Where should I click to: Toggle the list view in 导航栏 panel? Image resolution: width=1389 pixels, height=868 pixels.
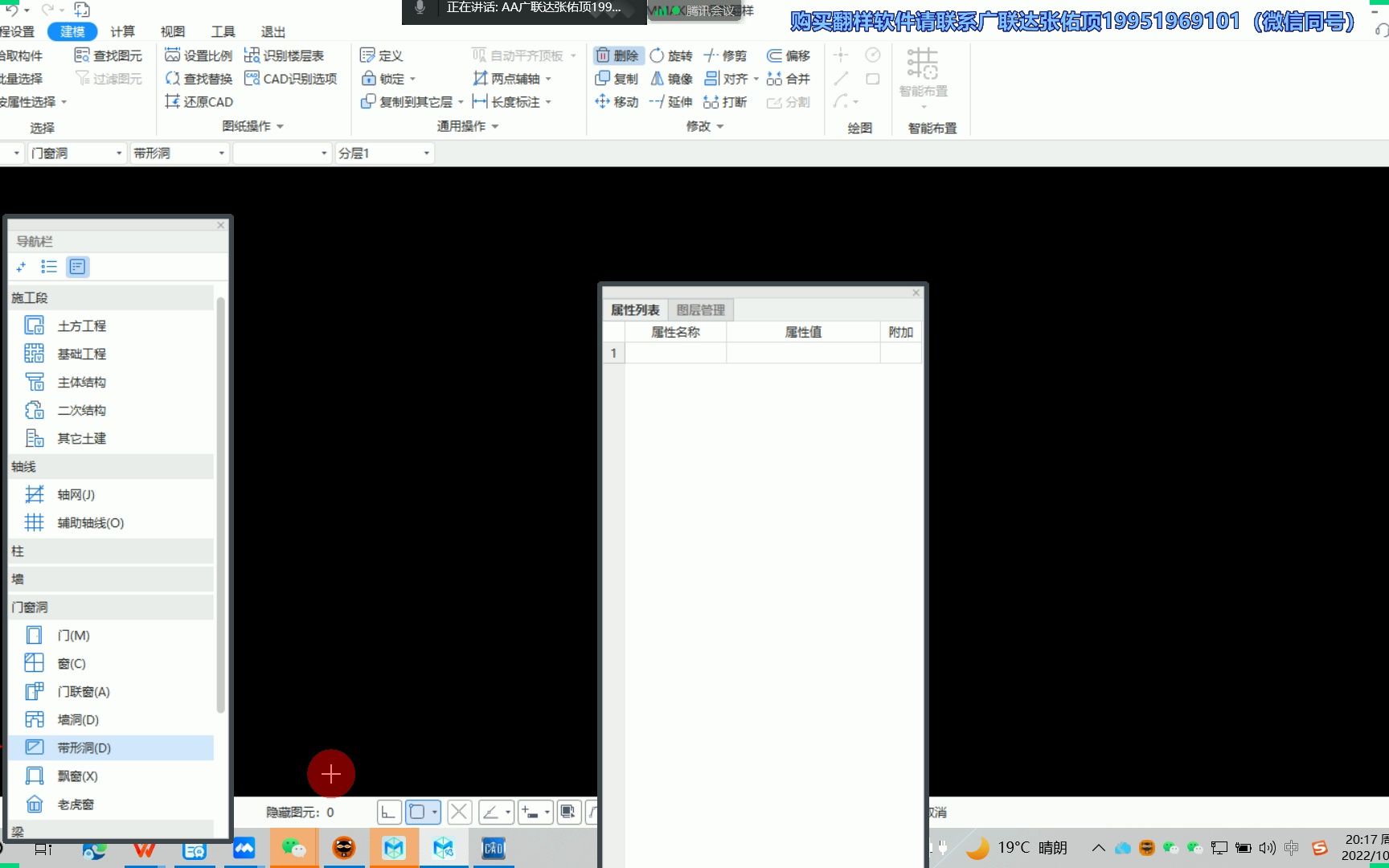49,266
